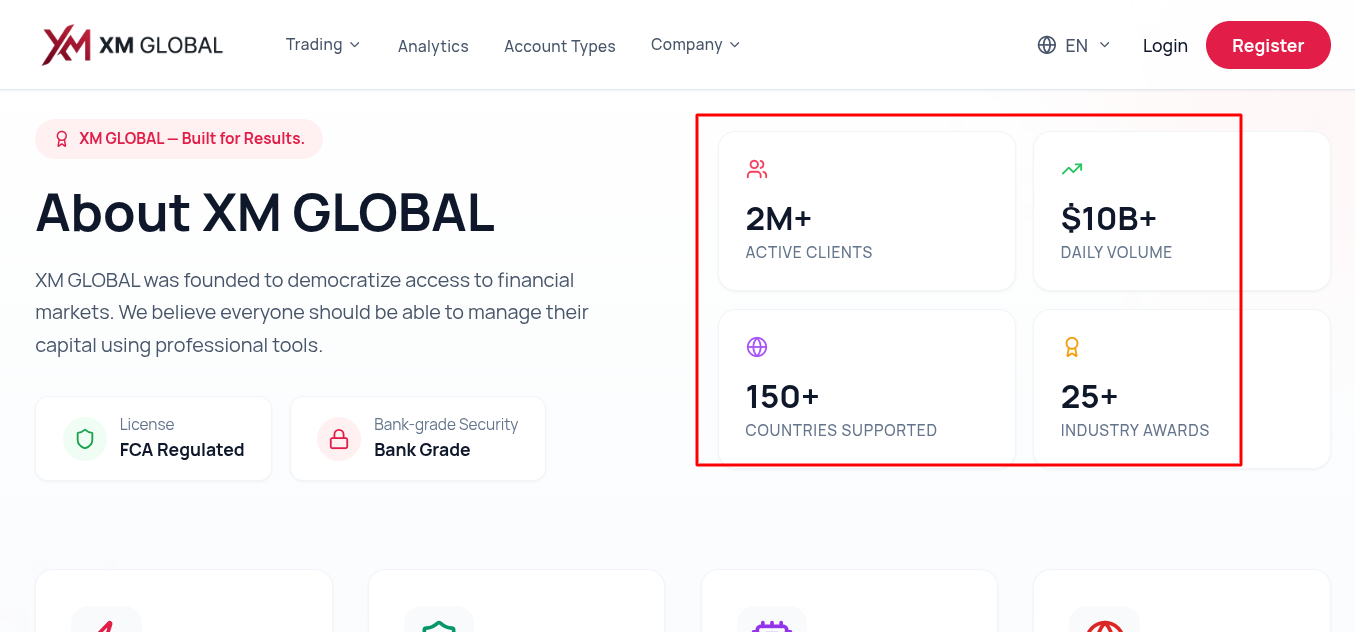Click the Login link
This screenshot has height=632, width=1355.
click(x=1165, y=46)
